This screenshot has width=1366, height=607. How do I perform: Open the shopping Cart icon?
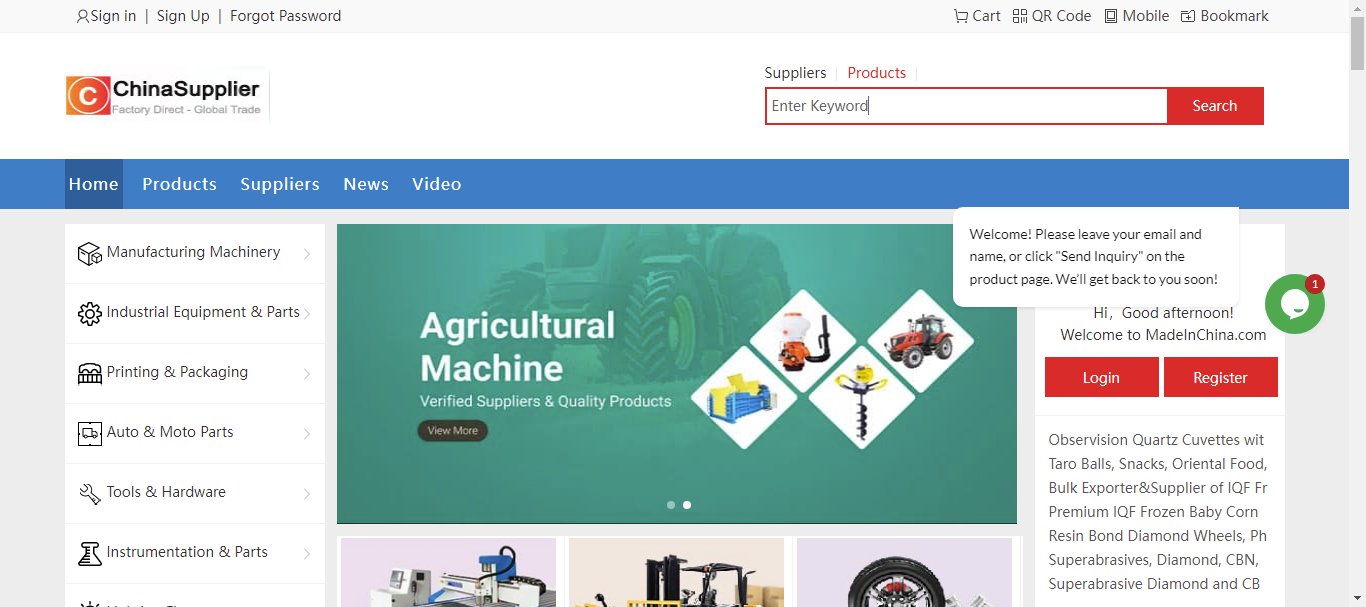[961, 16]
